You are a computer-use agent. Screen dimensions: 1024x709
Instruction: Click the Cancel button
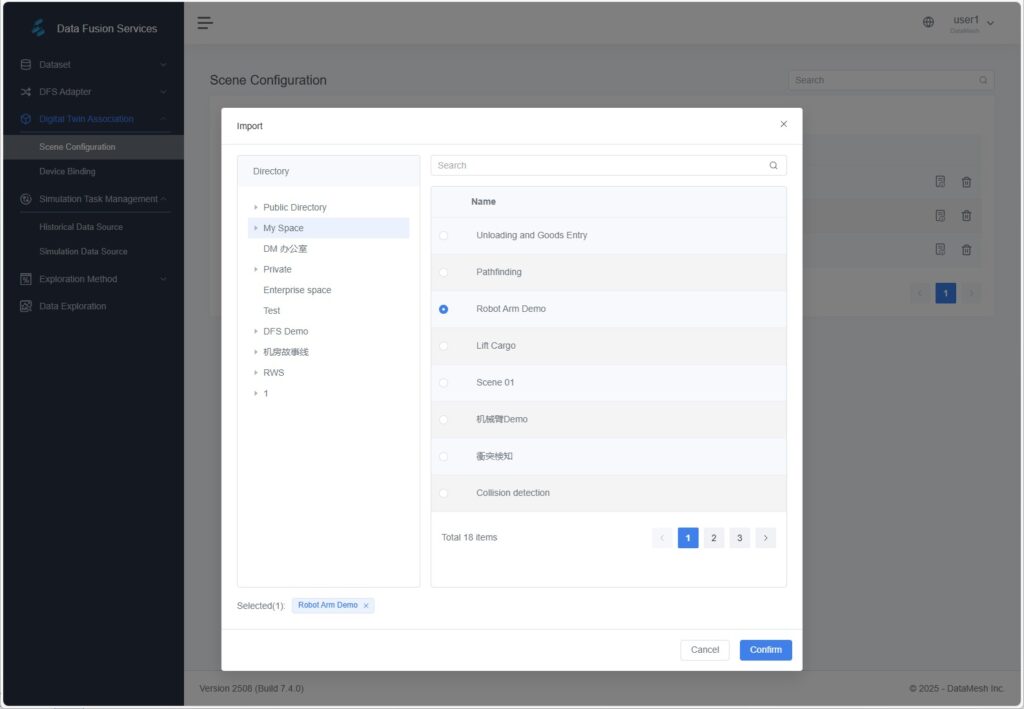(705, 650)
